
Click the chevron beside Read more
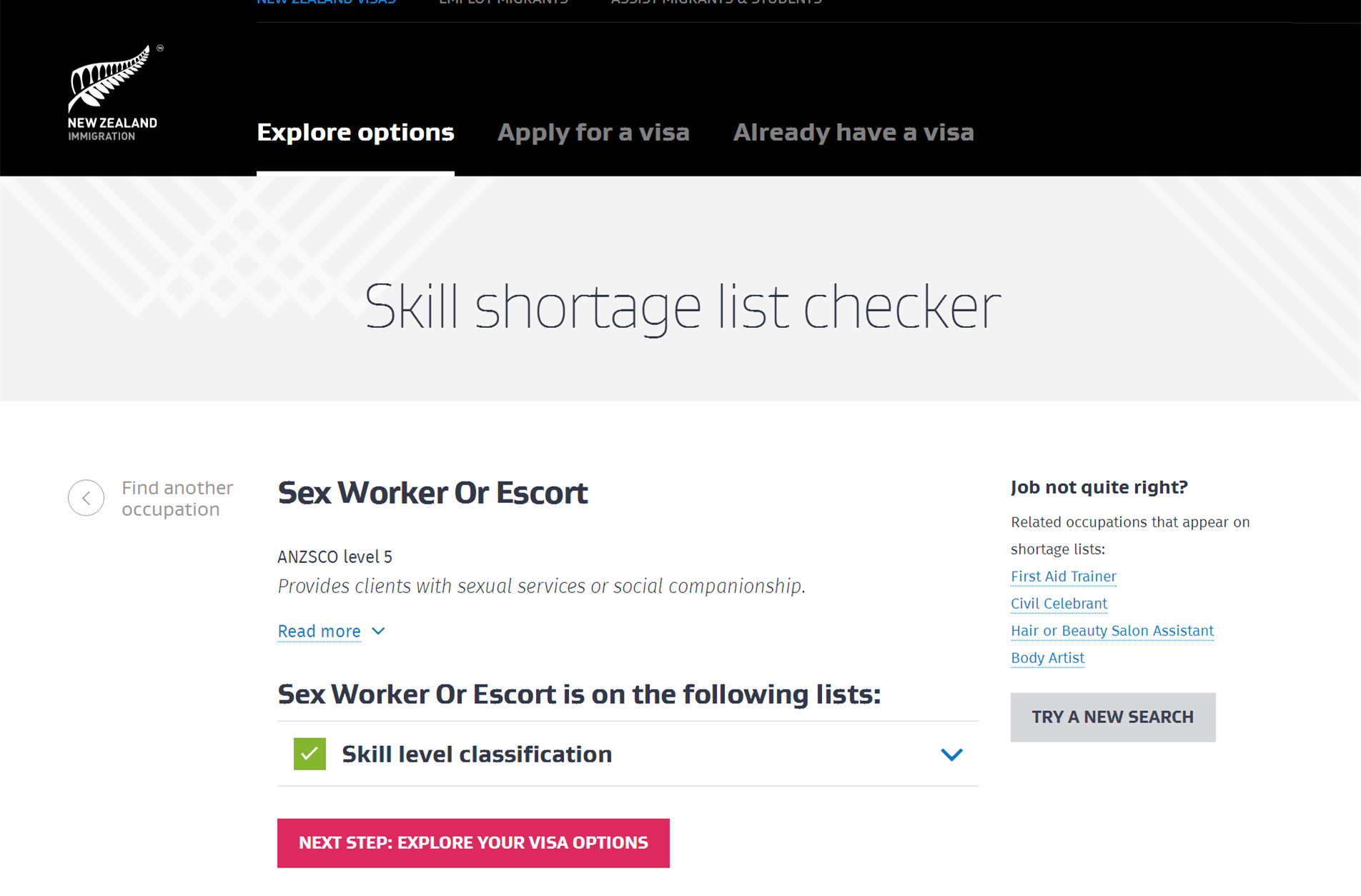coord(379,631)
